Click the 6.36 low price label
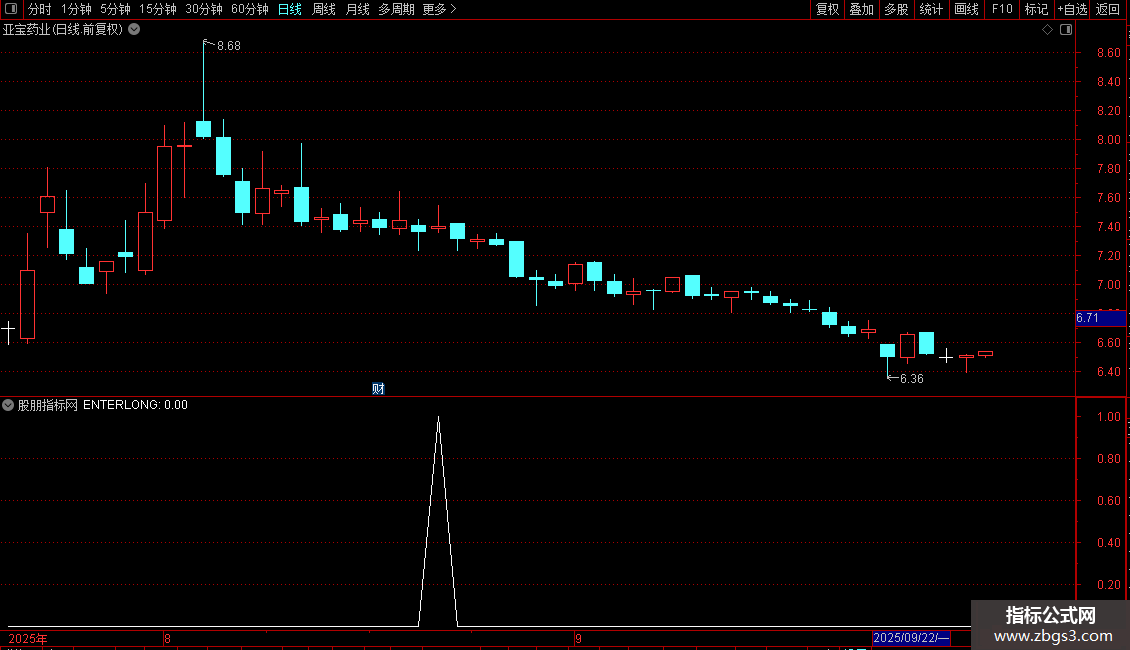The image size is (1130, 650). (x=912, y=378)
